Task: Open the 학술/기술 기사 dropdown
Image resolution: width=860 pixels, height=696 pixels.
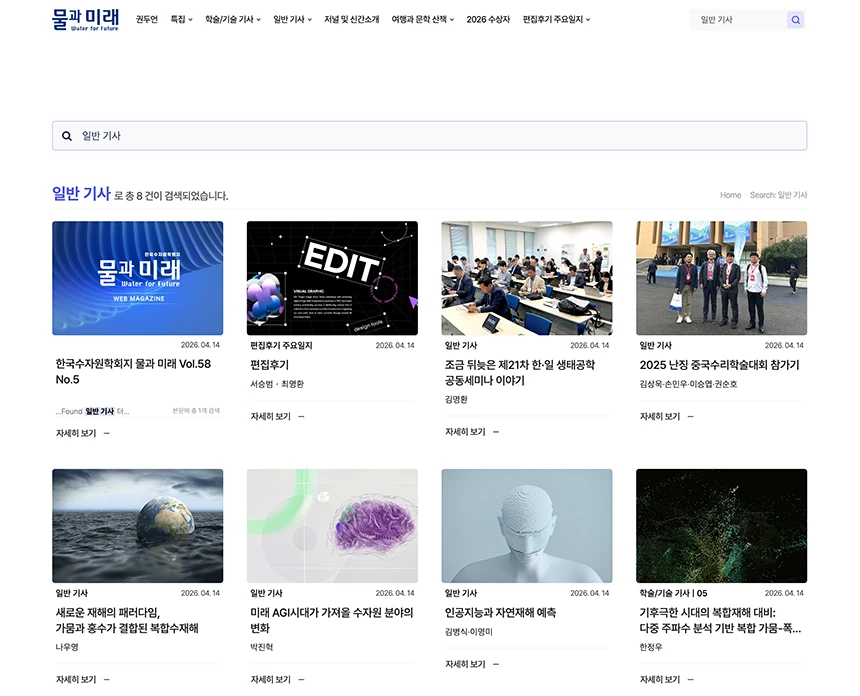Action: [233, 18]
